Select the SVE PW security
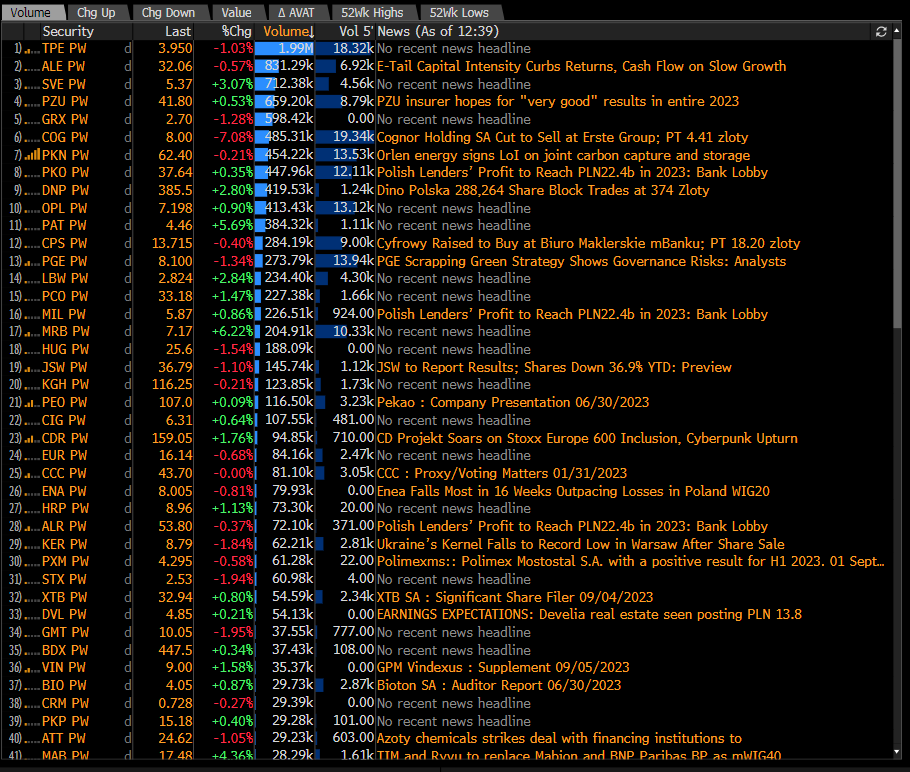Viewport: 910px width, 772px height. coord(63,84)
